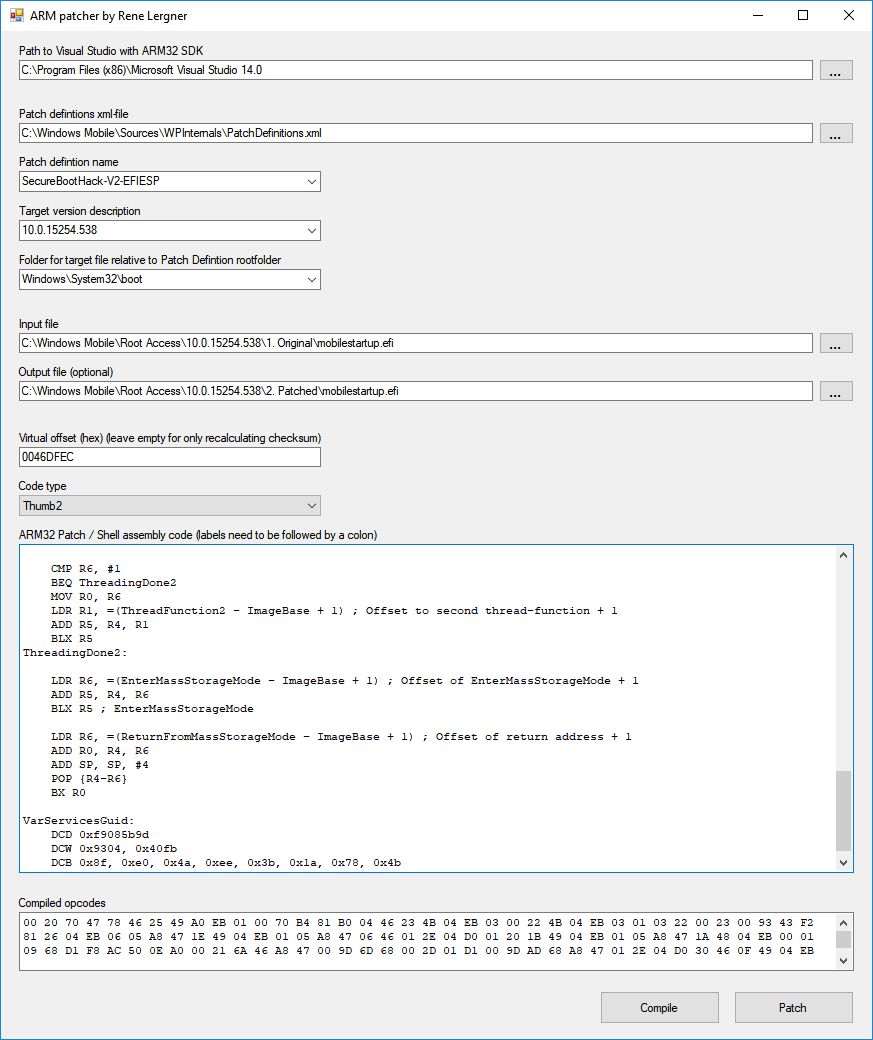
Task: Browse for the Patch definitions xml-file
Action: point(836,133)
